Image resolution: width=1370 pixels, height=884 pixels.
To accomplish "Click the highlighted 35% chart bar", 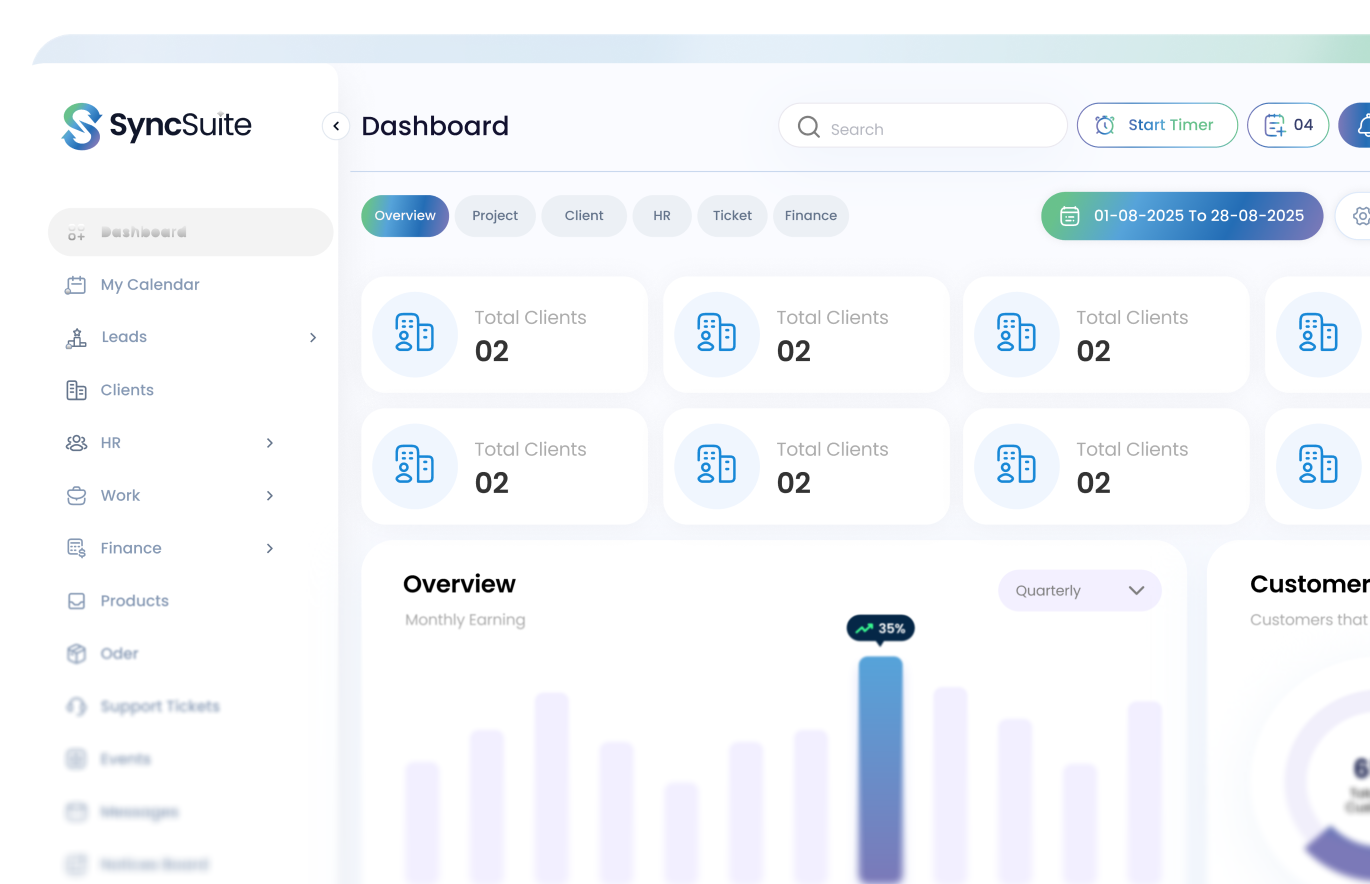I will 880,768.
